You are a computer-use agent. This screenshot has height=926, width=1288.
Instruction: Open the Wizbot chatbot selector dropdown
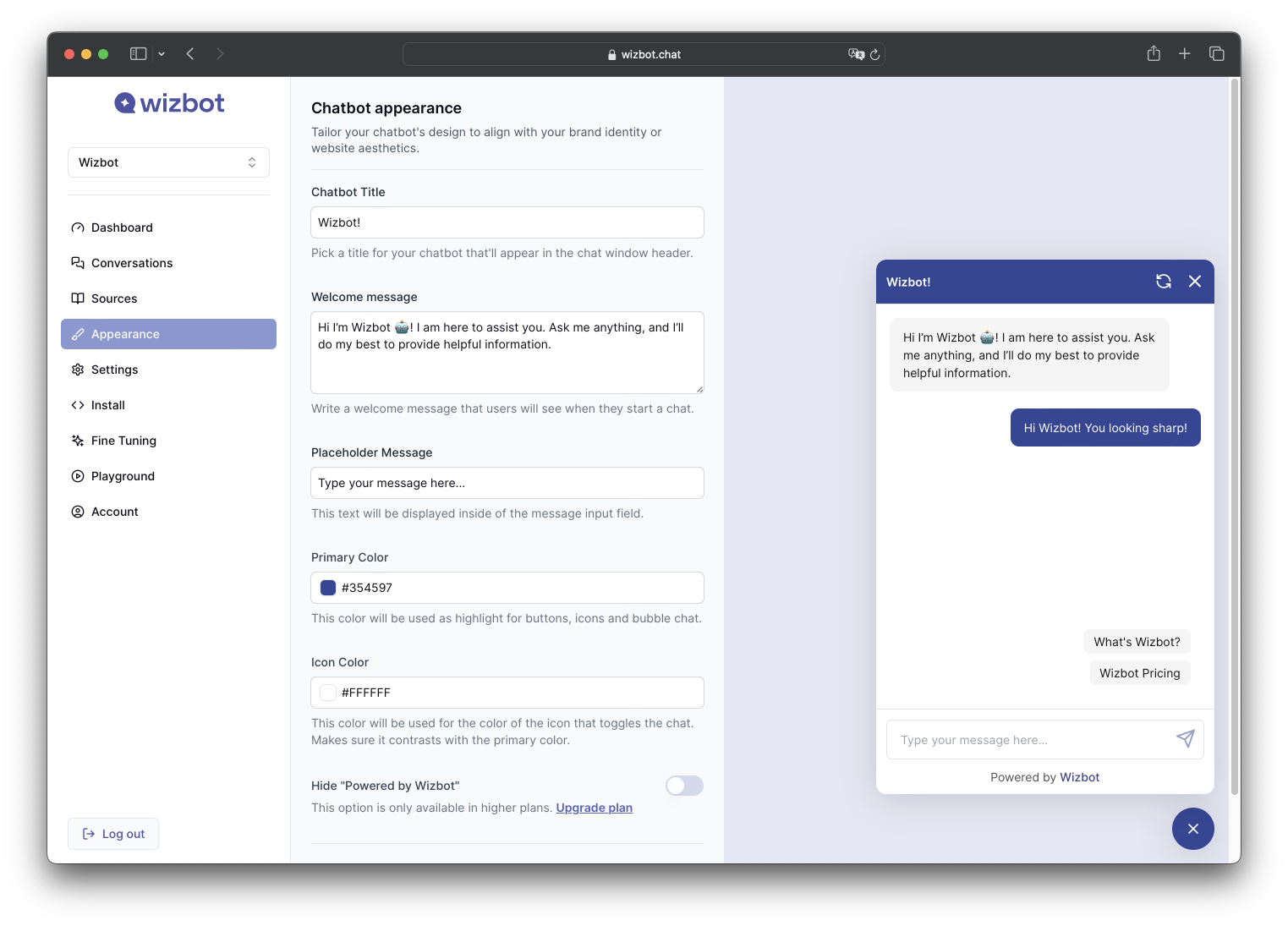pyautogui.click(x=168, y=162)
